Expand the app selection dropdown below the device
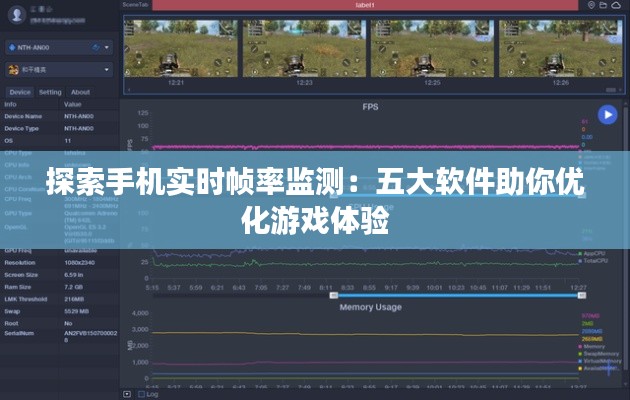 click(107, 70)
